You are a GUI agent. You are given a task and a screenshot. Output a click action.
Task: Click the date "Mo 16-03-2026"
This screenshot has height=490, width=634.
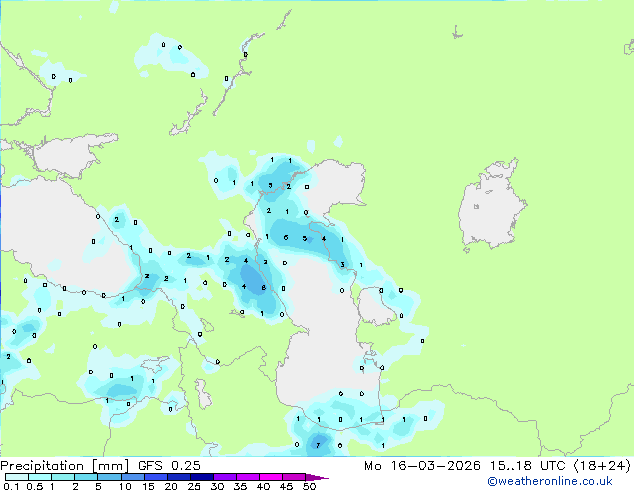(423, 466)
